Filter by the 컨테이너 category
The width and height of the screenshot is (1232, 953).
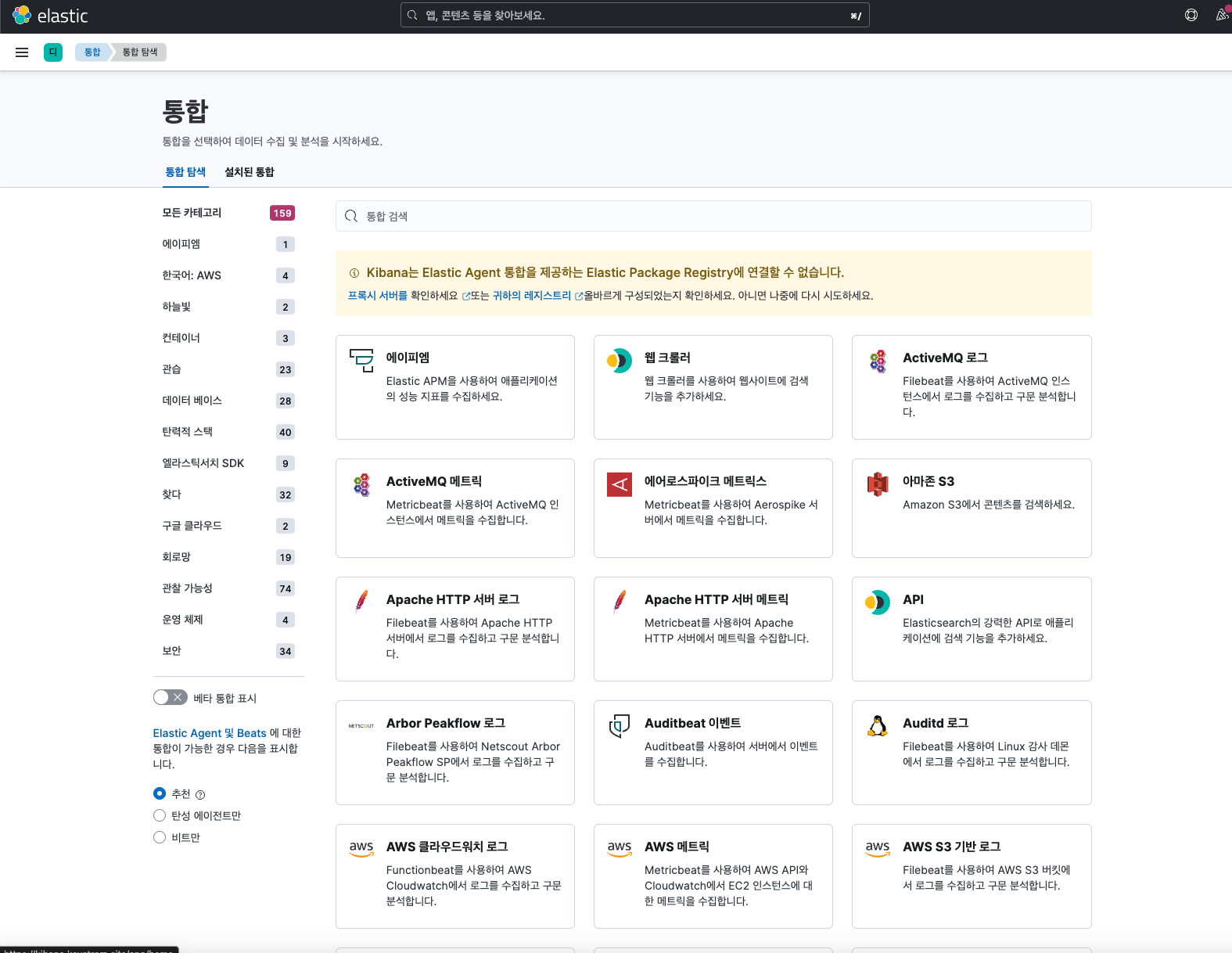(x=228, y=338)
